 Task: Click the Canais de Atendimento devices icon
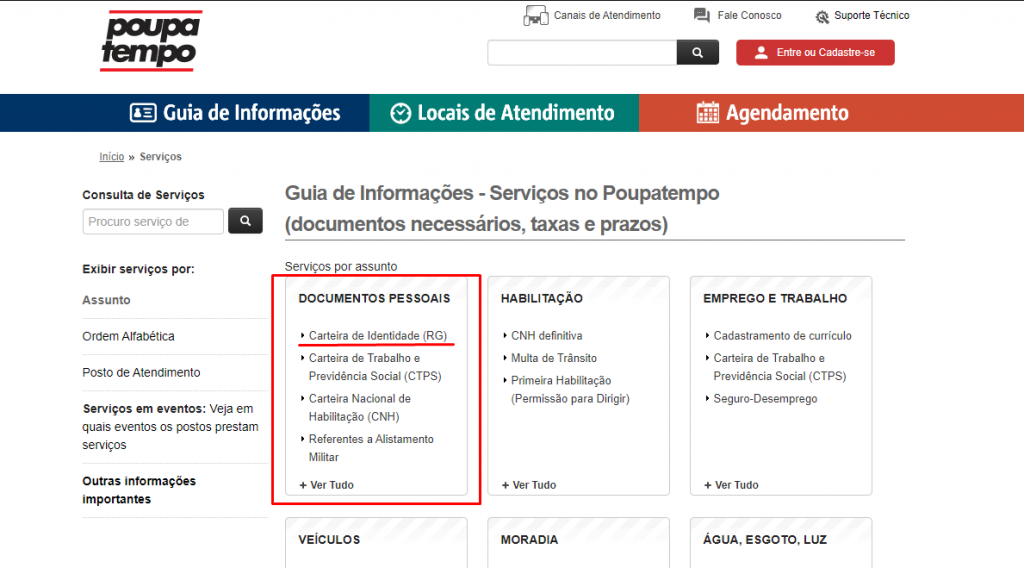pos(536,16)
